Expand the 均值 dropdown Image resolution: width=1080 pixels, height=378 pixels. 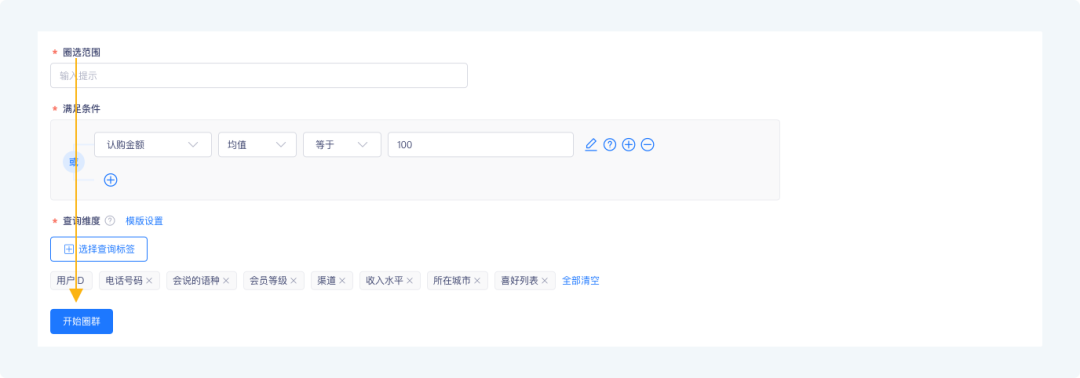258,145
